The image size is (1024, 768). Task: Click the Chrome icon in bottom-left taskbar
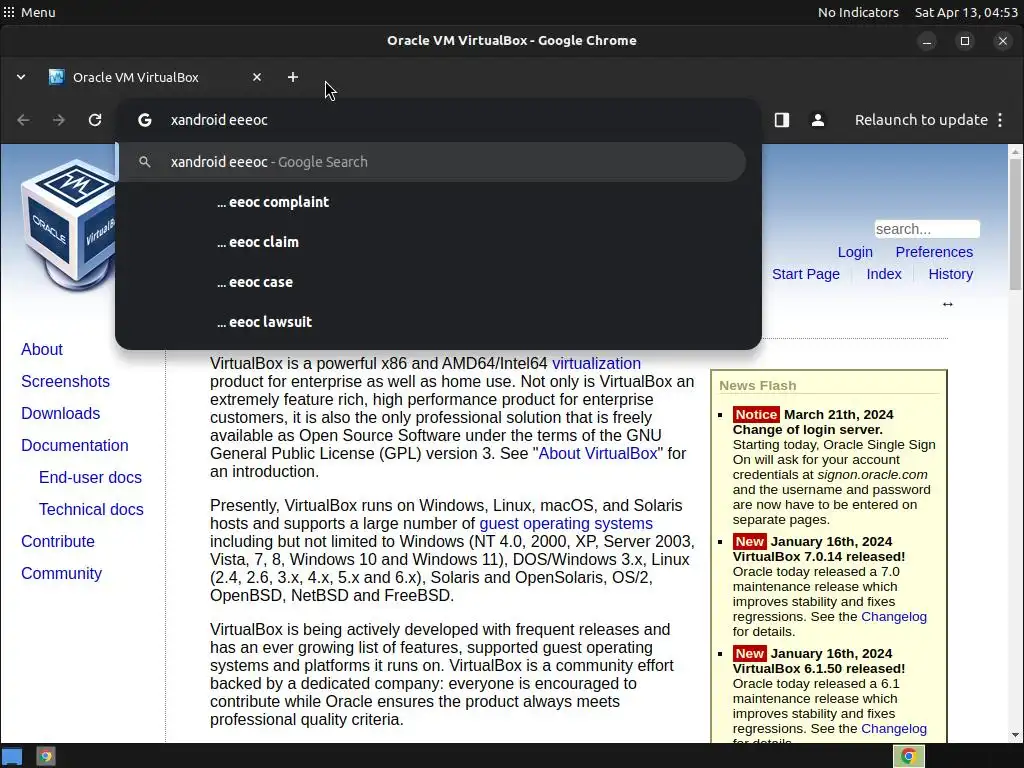point(45,756)
